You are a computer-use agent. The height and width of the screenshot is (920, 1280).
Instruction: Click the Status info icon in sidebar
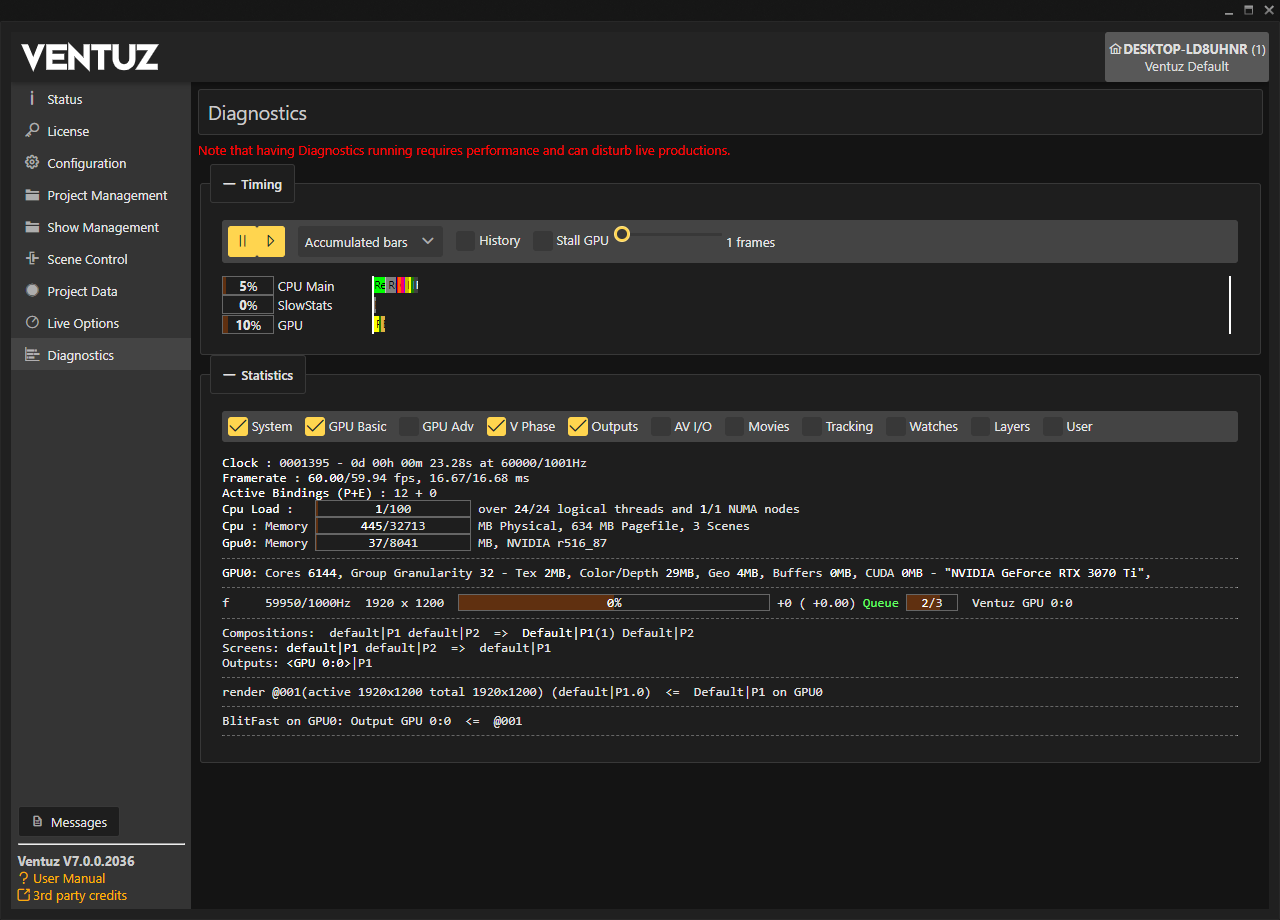(32, 99)
